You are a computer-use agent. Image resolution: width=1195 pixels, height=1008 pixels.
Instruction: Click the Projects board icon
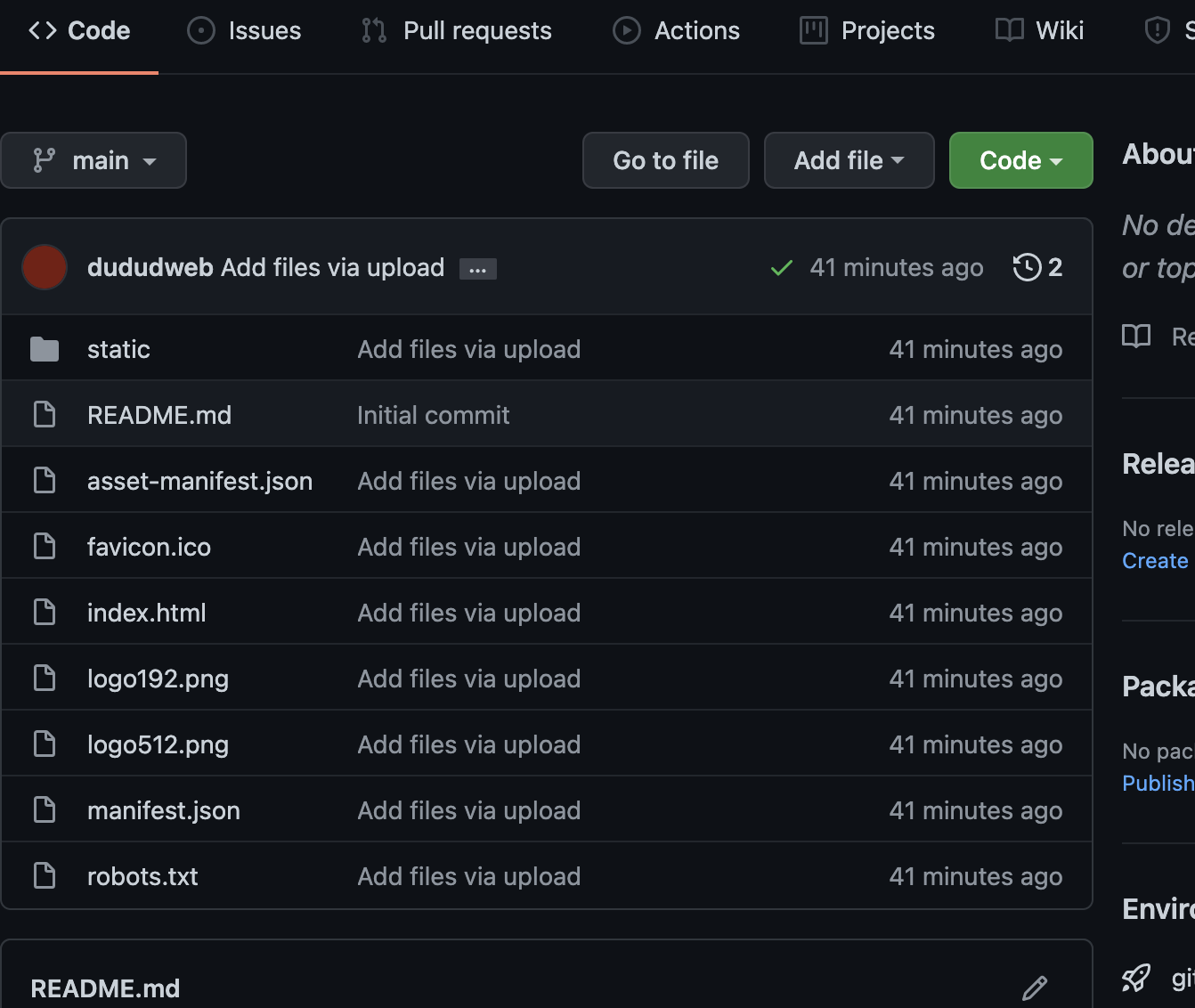click(814, 31)
